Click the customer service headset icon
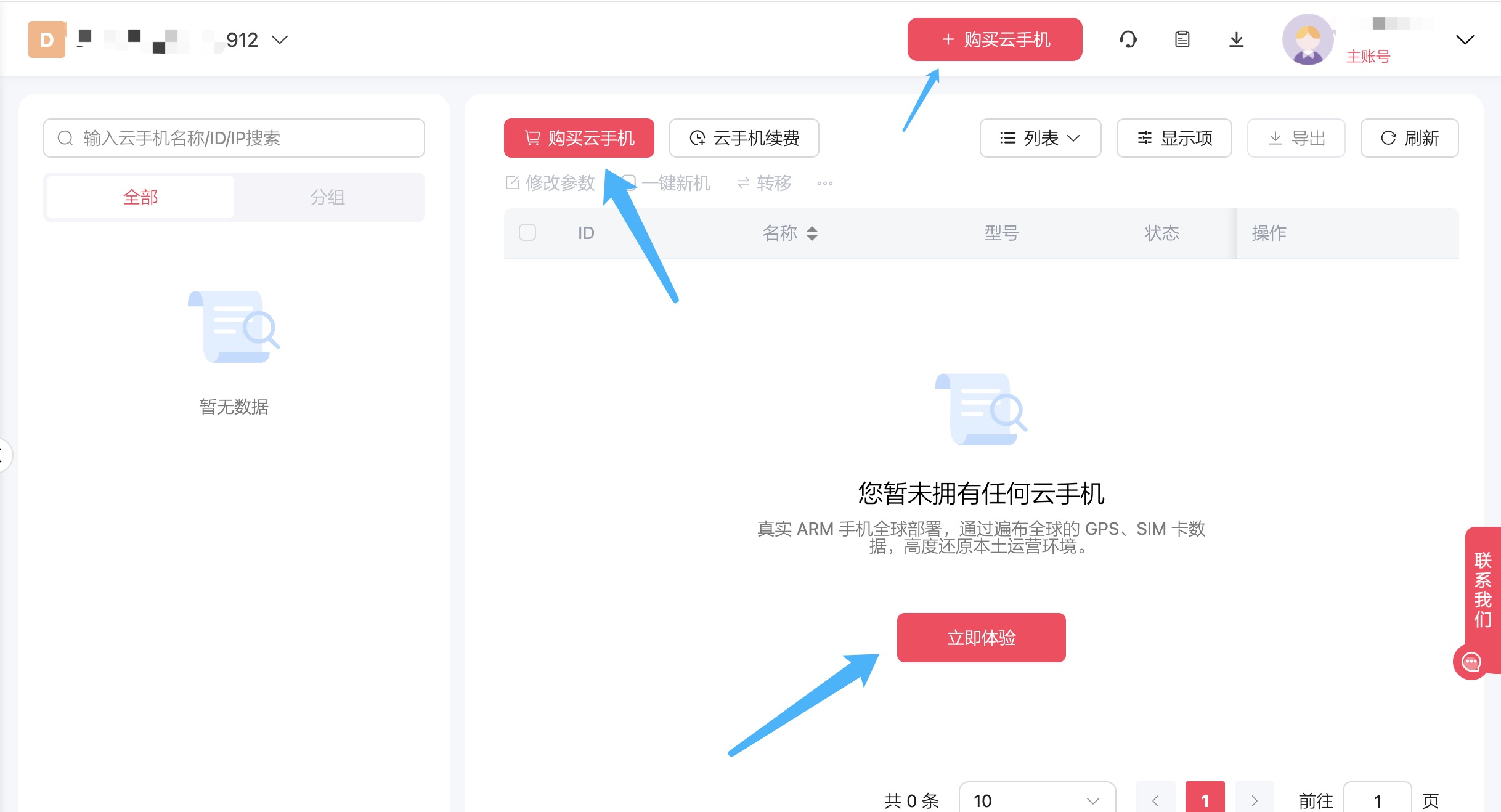Screen dimensions: 1501x812 click(x=1128, y=39)
